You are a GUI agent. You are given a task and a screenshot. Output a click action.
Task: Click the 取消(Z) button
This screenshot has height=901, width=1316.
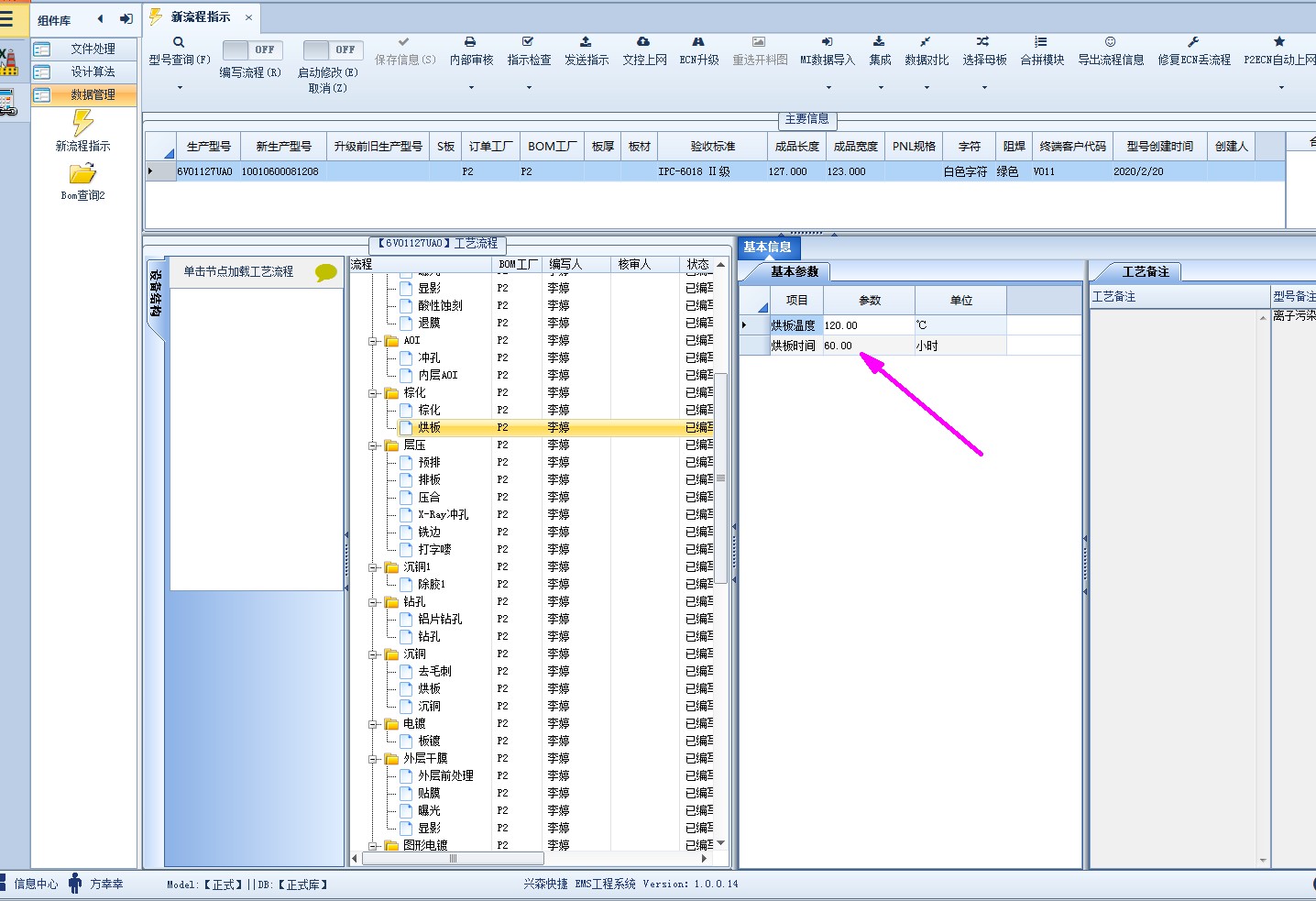[x=328, y=89]
